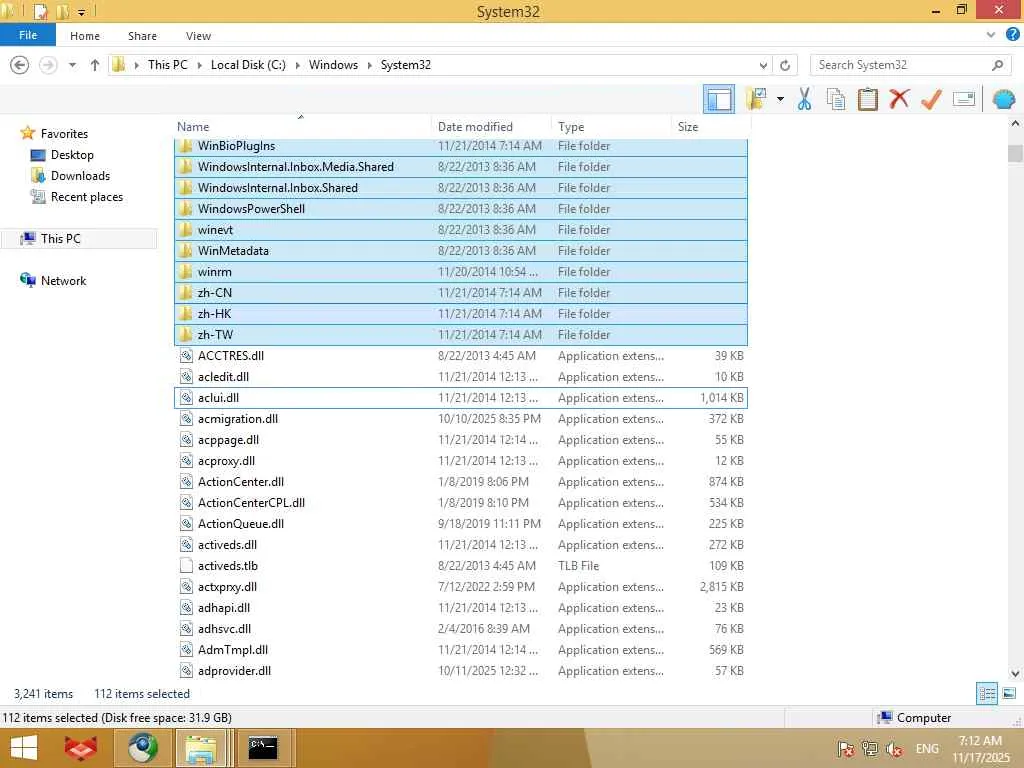Paste using the clipboard icon
1024x768 pixels.
pos(867,99)
